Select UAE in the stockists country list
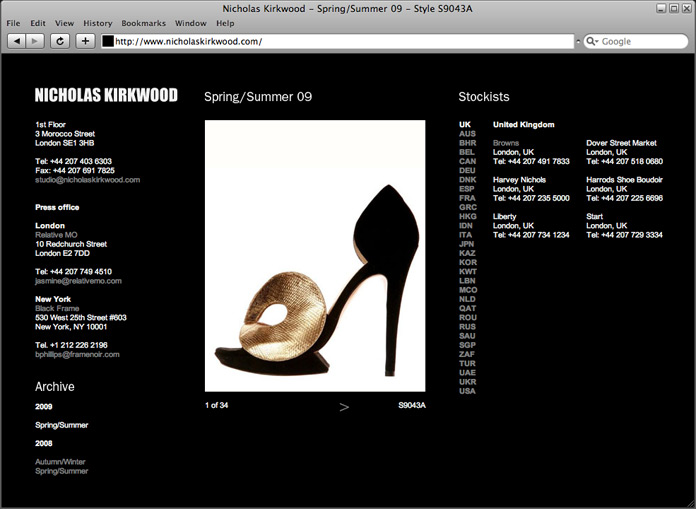696x509 pixels. [x=467, y=373]
